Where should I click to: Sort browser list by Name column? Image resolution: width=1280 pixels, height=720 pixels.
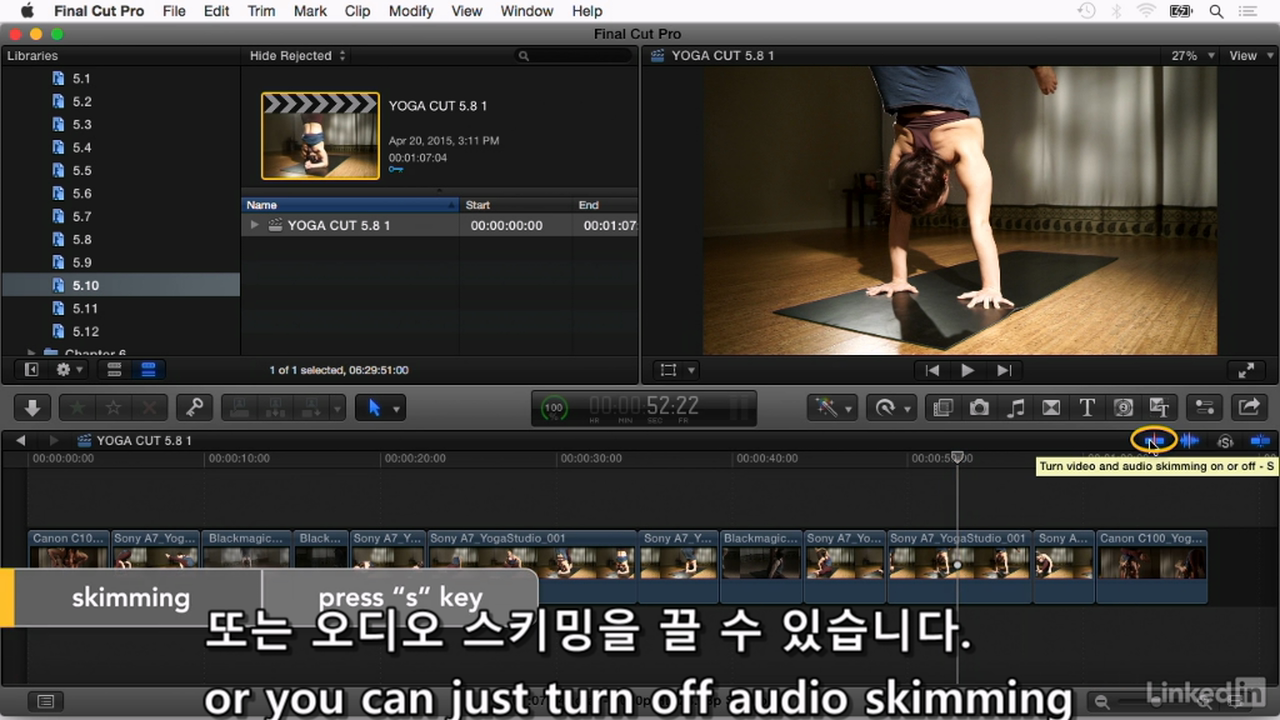tap(350, 205)
